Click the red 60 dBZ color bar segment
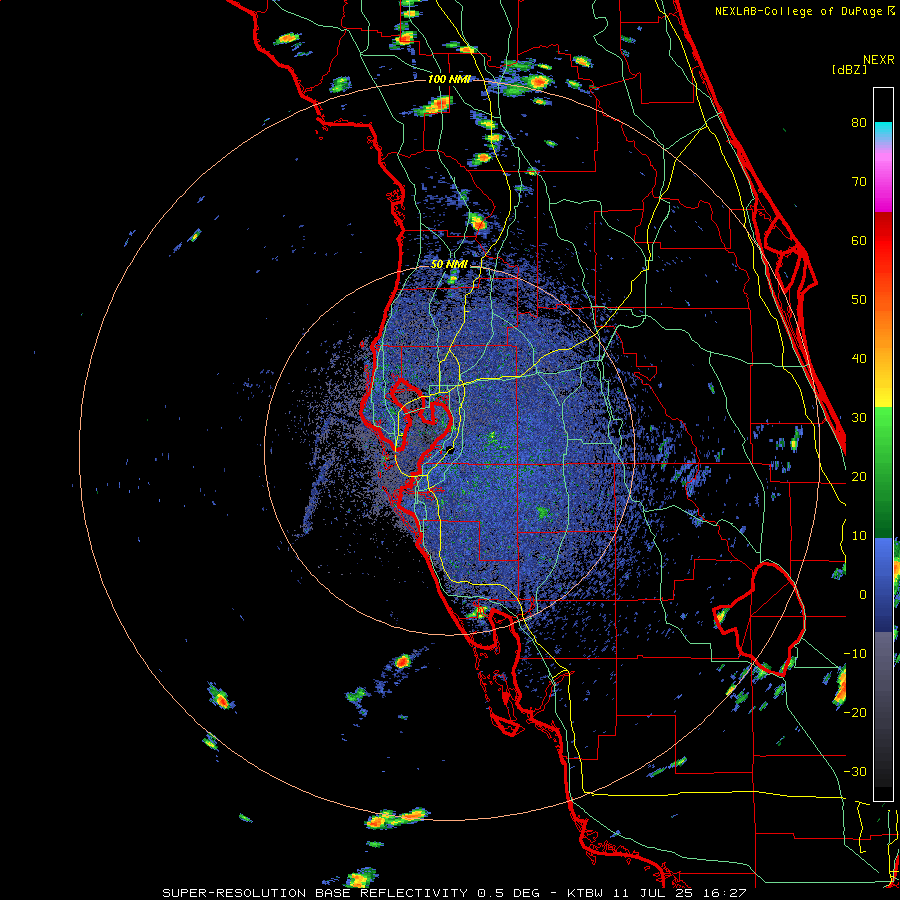Screen dimensions: 900x900 click(x=883, y=241)
